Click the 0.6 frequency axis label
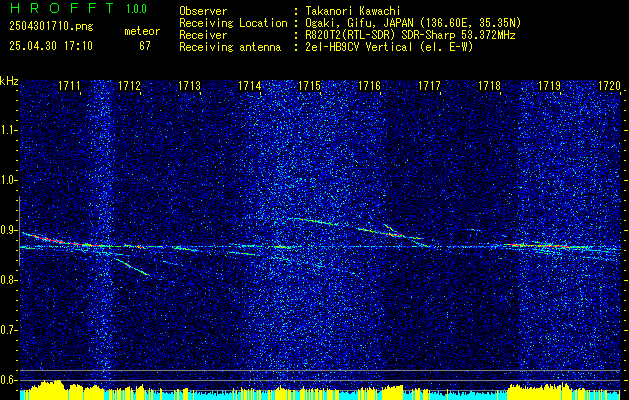 9,380
